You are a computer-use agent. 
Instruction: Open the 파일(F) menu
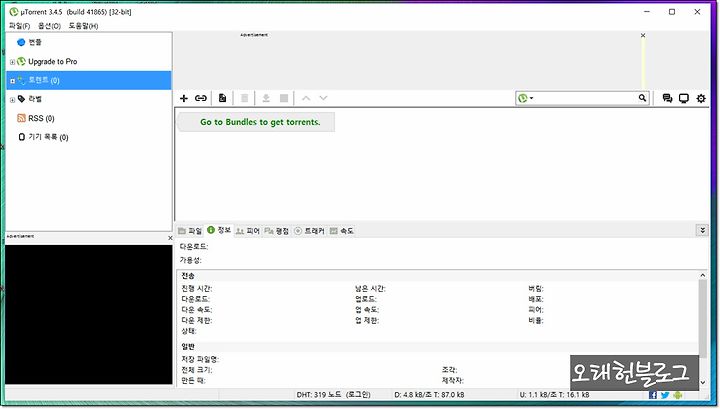pos(19,26)
